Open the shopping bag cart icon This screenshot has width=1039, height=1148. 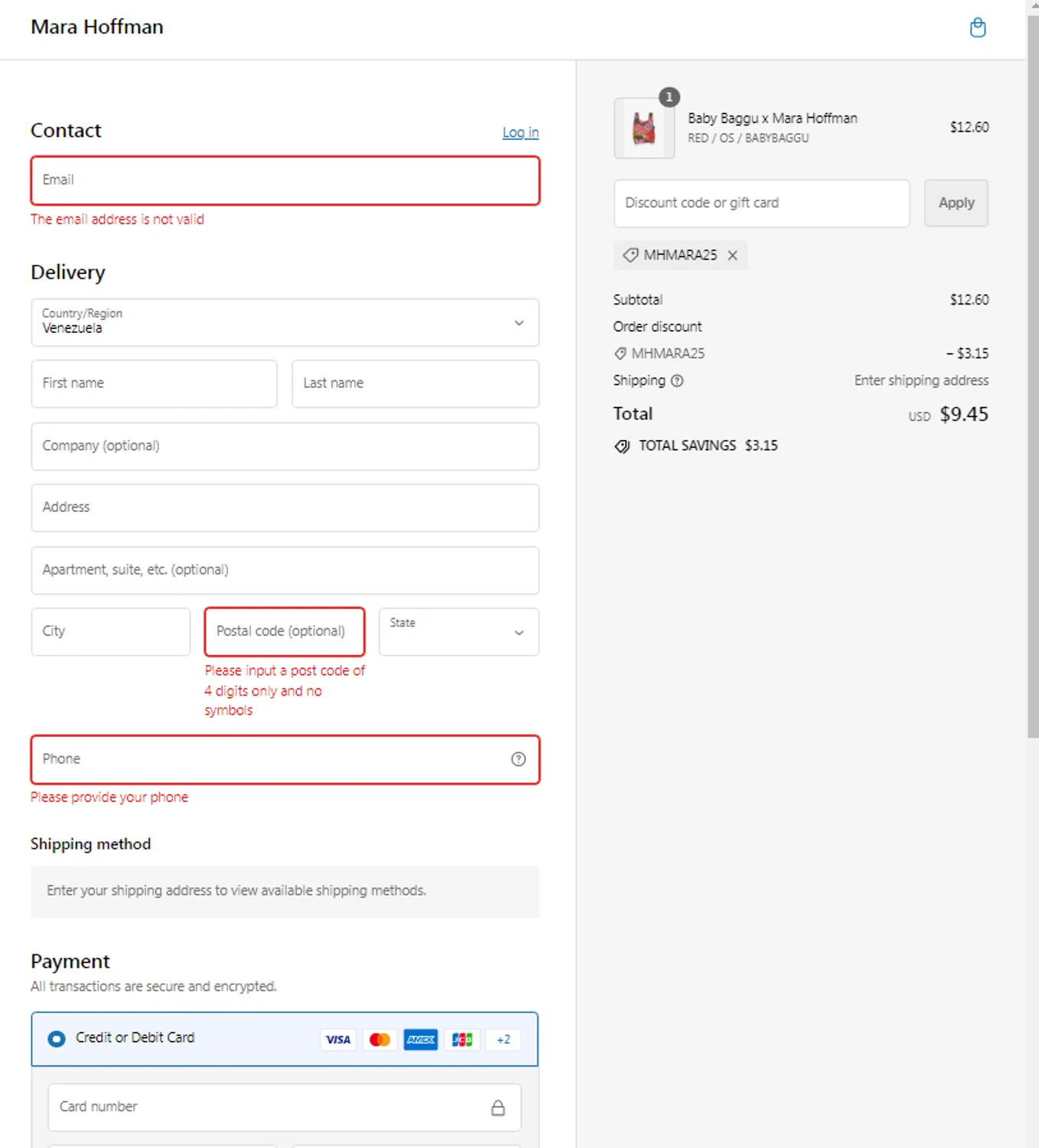pos(977,28)
